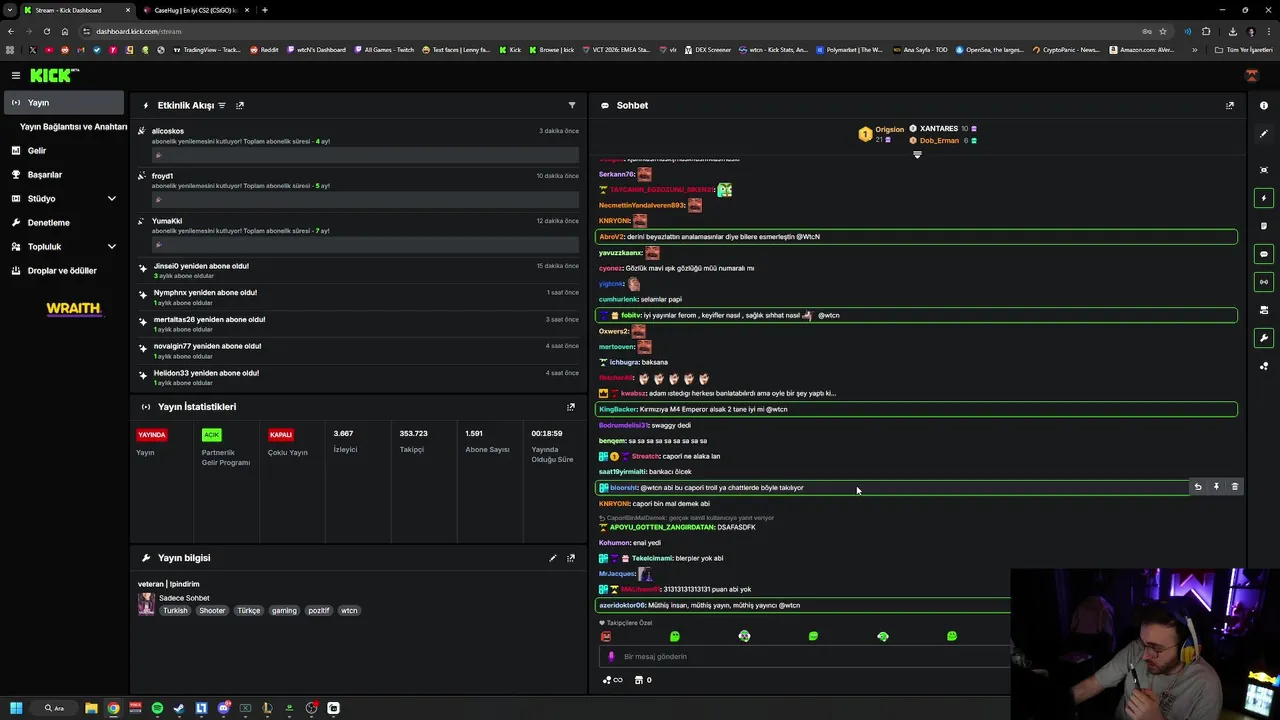Image resolution: width=1280 pixels, height=720 pixels.
Task: Open Steam from the taskbar
Action: tap(179, 708)
